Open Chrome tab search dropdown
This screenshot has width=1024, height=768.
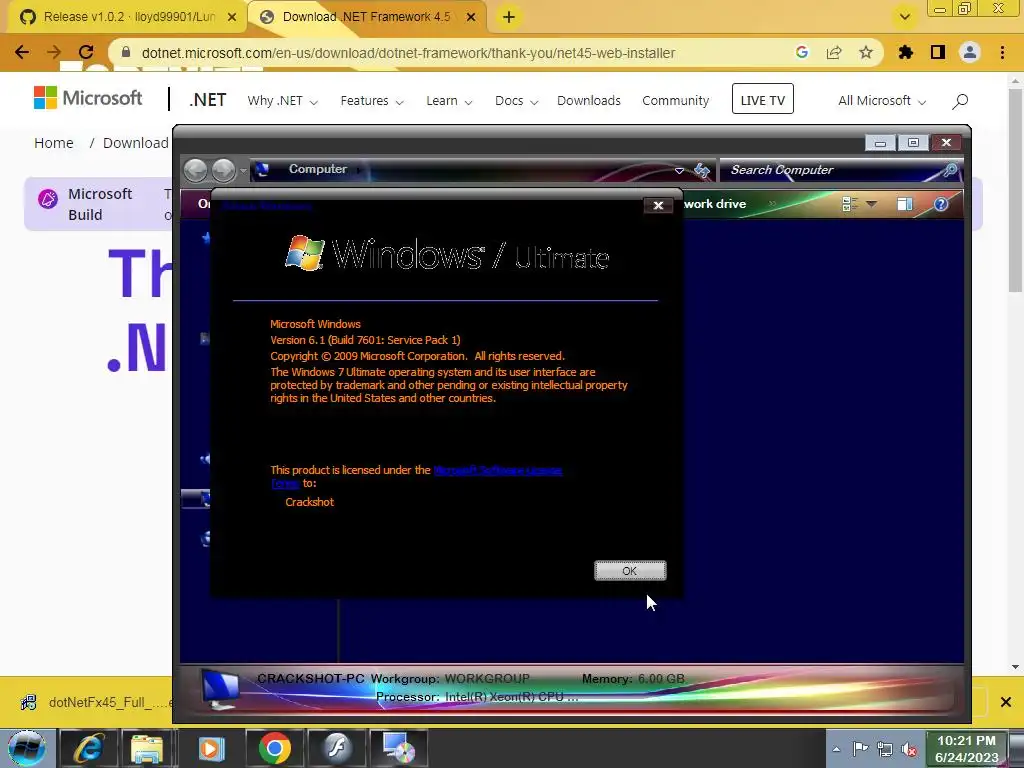click(x=904, y=17)
